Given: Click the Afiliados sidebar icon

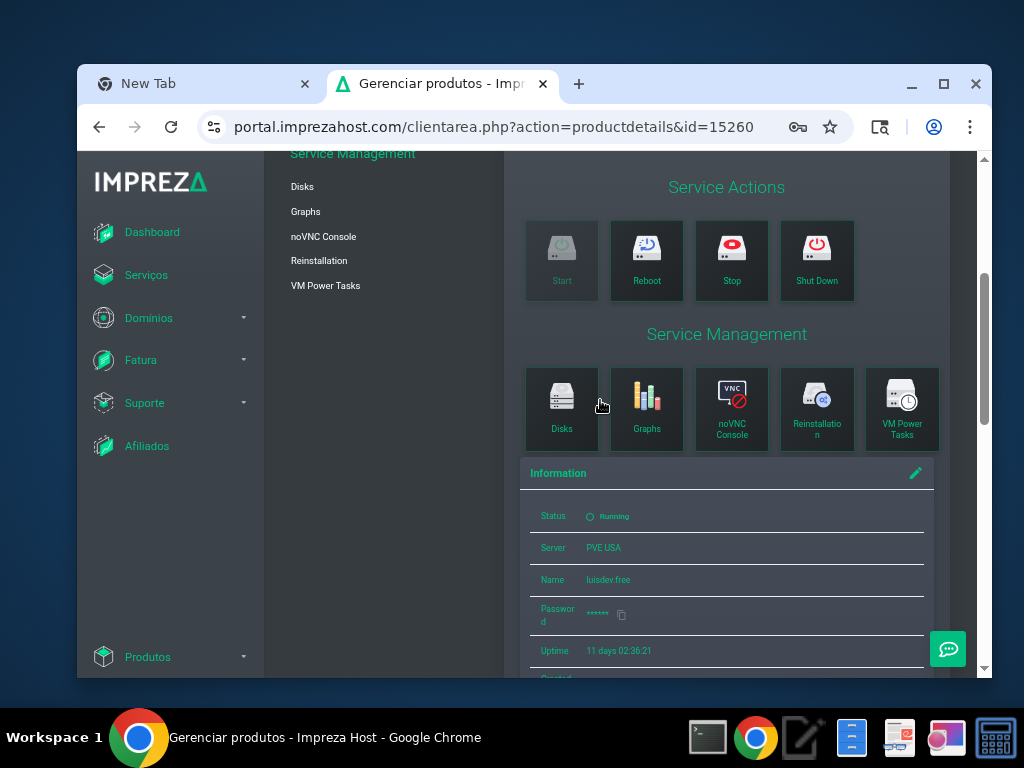Looking at the screenshot, I should pos(103,446).
